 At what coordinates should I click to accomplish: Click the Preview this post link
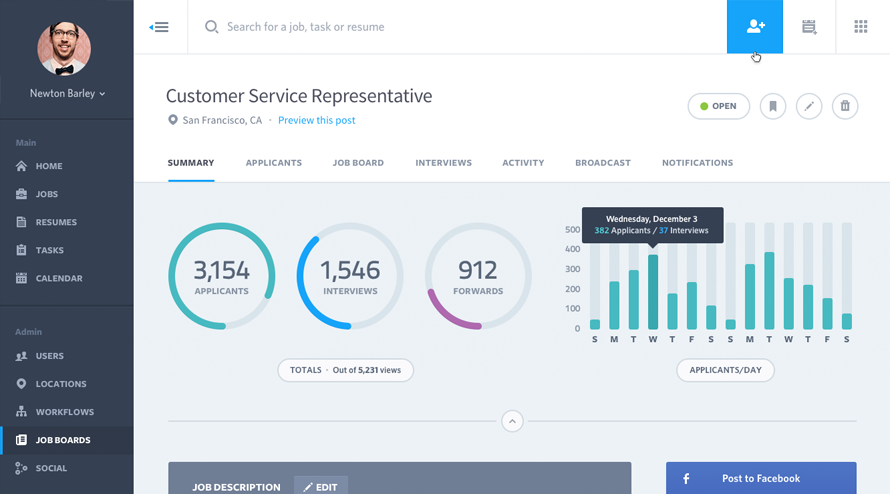[x=316, y=120]
